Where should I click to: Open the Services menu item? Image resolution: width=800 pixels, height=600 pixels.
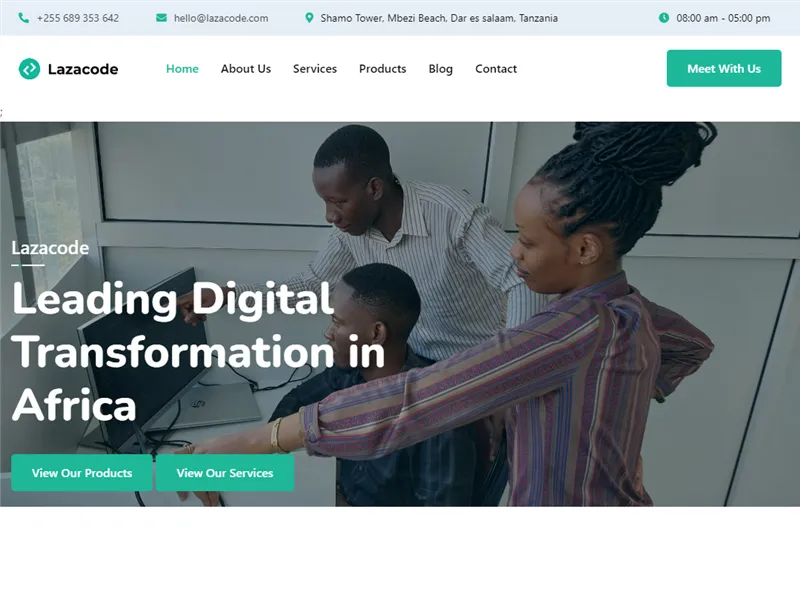315,69
